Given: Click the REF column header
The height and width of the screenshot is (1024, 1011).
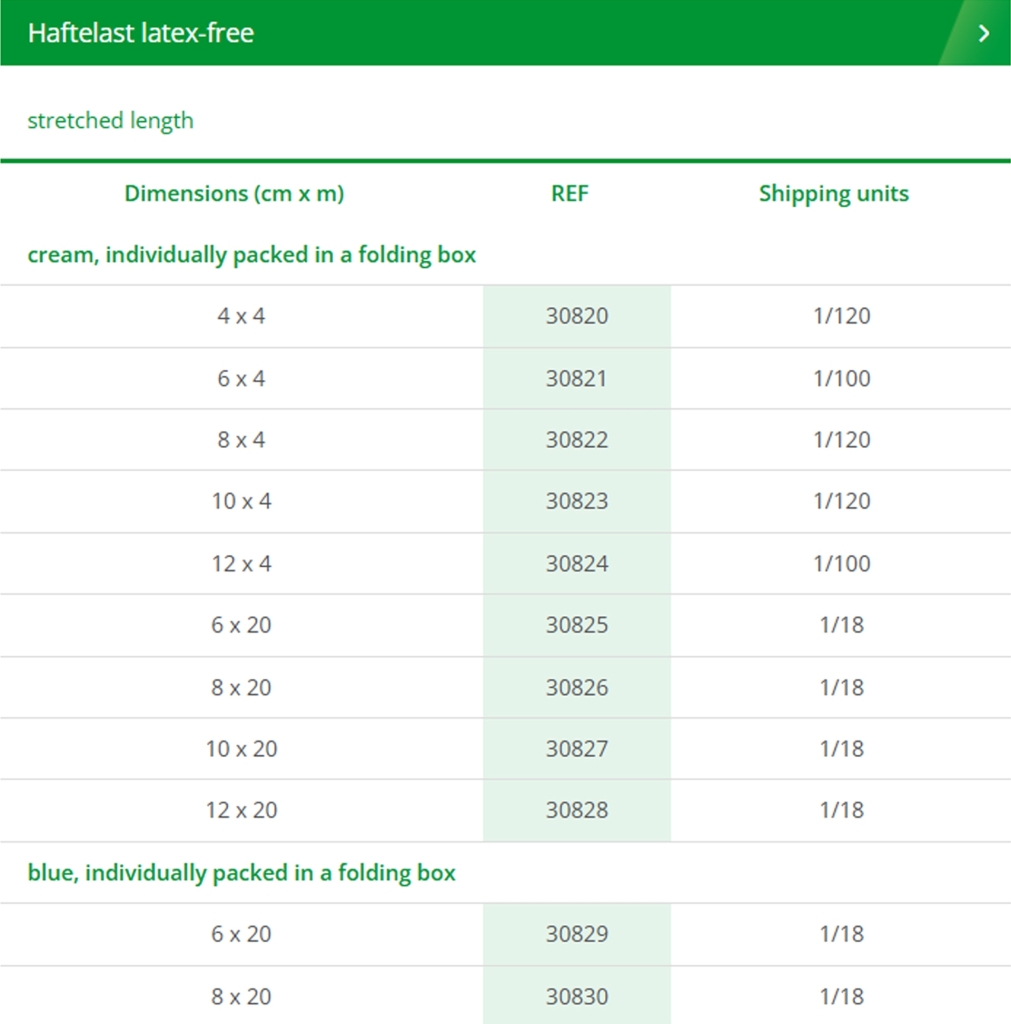Looking at the screenshot, I should (x=570, y=193).
